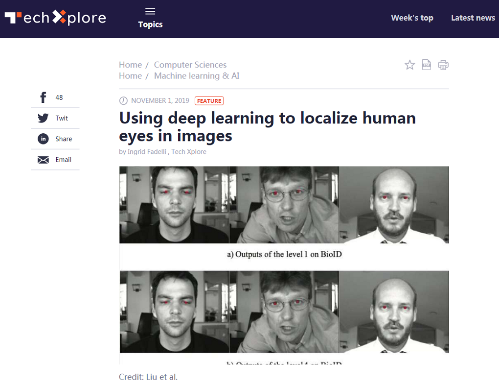
Task: Share via the LinkedIn icon
Action: pos(43,139)
